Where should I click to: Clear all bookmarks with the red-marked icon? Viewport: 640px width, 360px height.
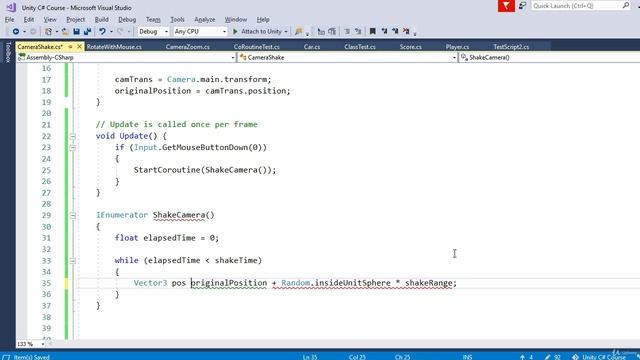pyautogui.click(x=406, y=31)
